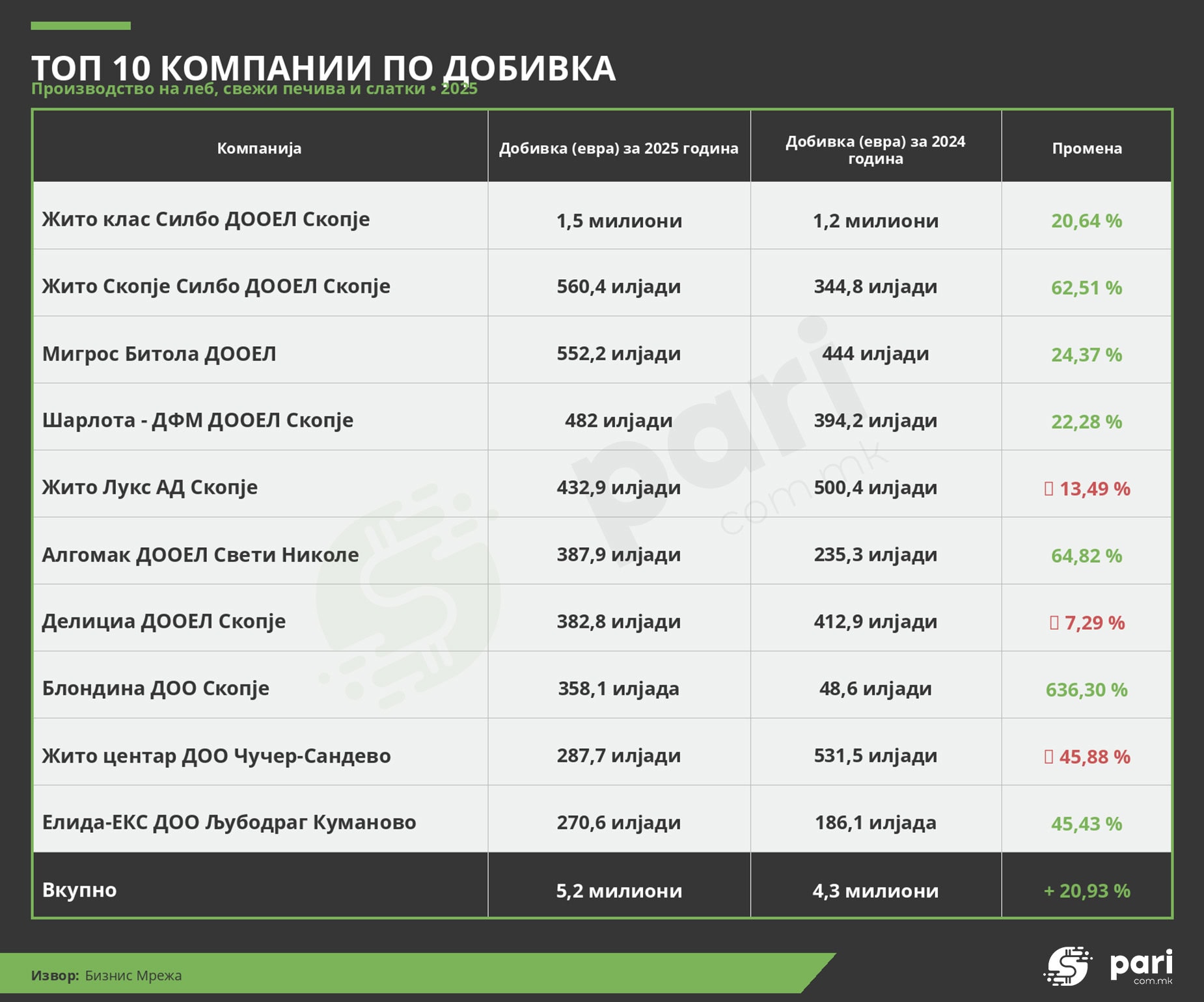Click the red decline marker beside 13,49 %
This screenshot has width=1204, height=1002.
[x=1048, y=489]
